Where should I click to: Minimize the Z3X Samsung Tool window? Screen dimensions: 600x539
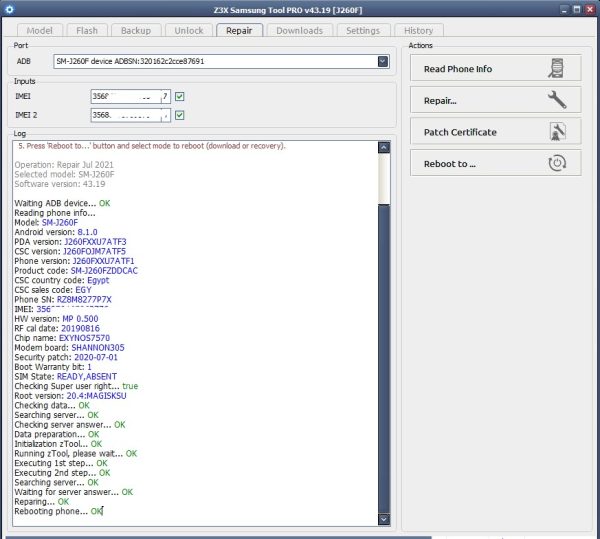click(x=564, y=10)
